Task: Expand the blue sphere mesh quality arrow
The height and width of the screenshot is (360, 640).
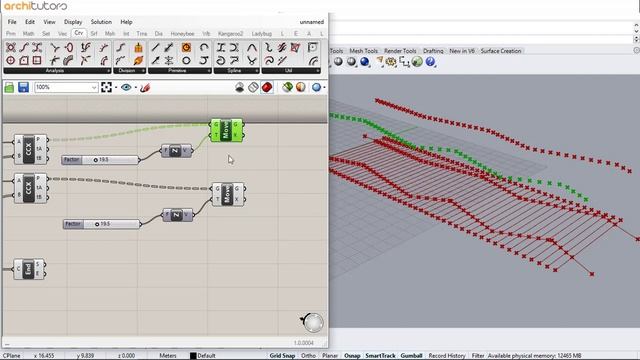Action: [x=324, y=87]
